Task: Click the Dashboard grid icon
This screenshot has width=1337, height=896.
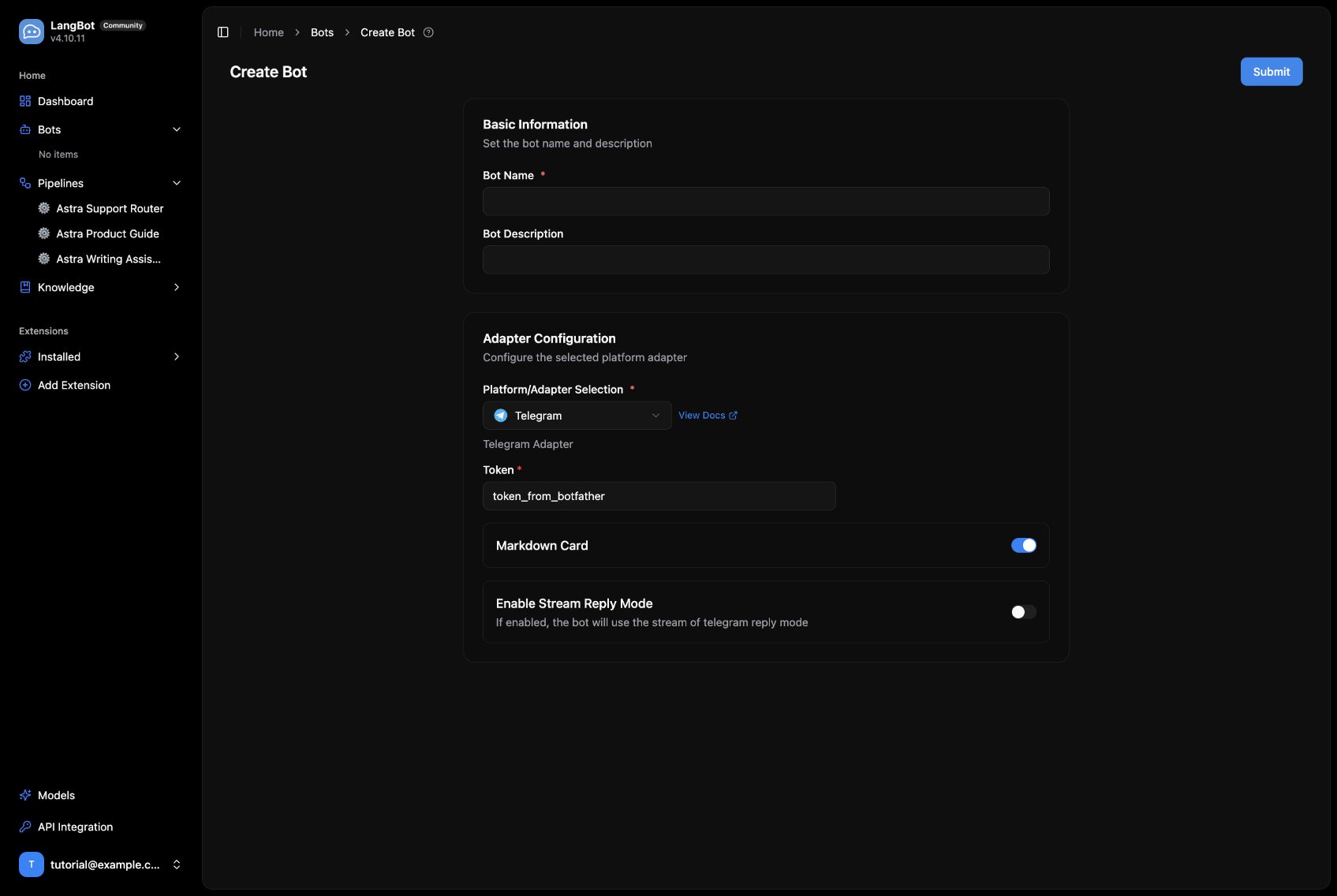Action: [25, 101]
